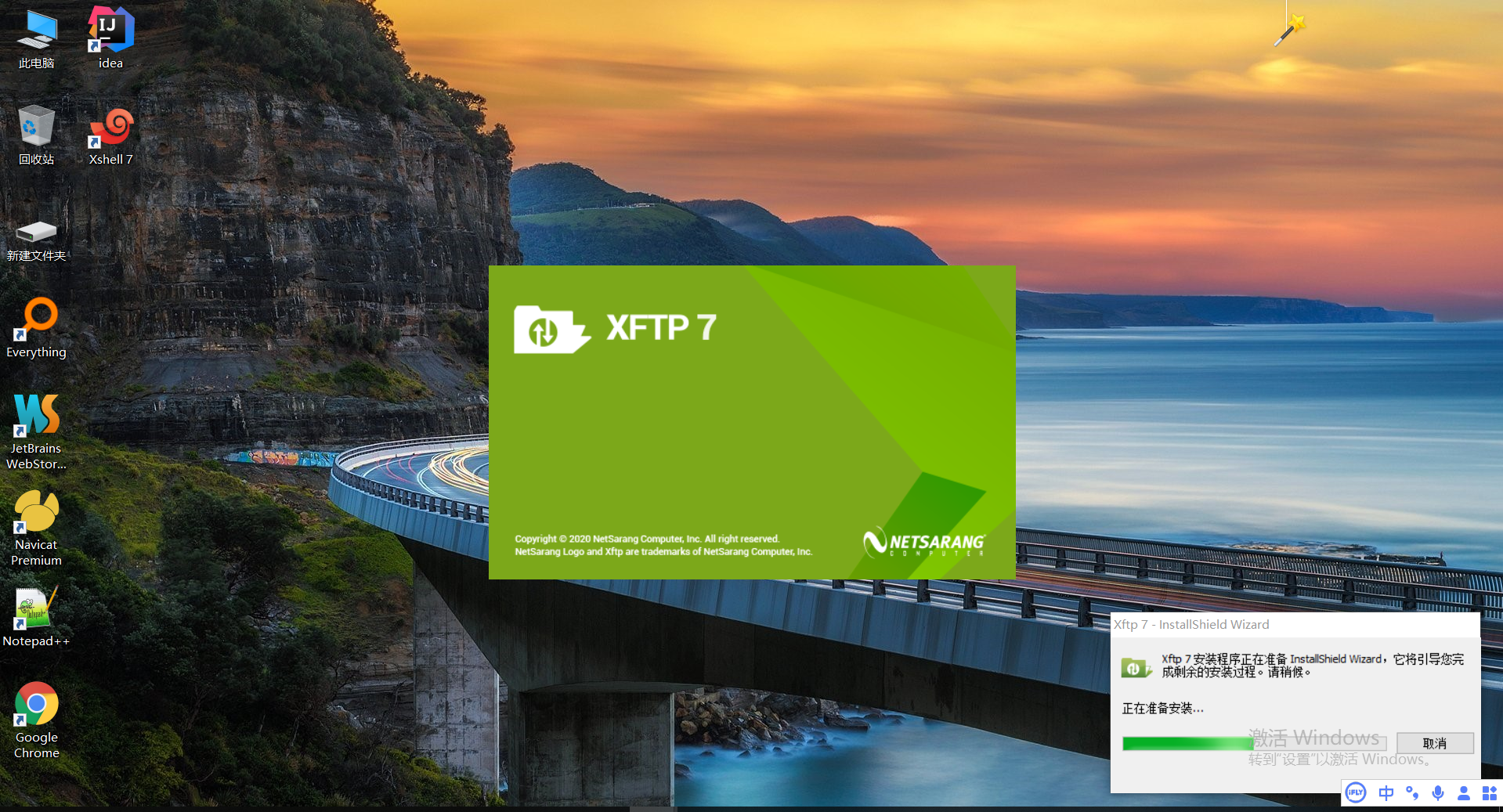Image resolution: width=1503 pixels, height=812 pixels.
Task: Click the NetSarang logo on splash screen
Action: 923,543
